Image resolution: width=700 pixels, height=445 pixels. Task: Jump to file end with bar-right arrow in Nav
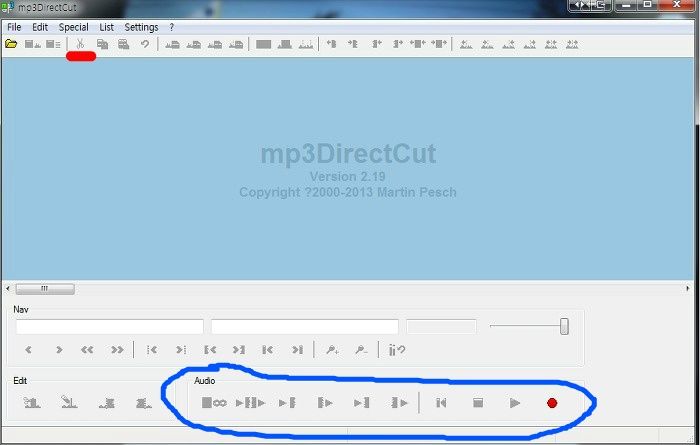tap(297, 350)
